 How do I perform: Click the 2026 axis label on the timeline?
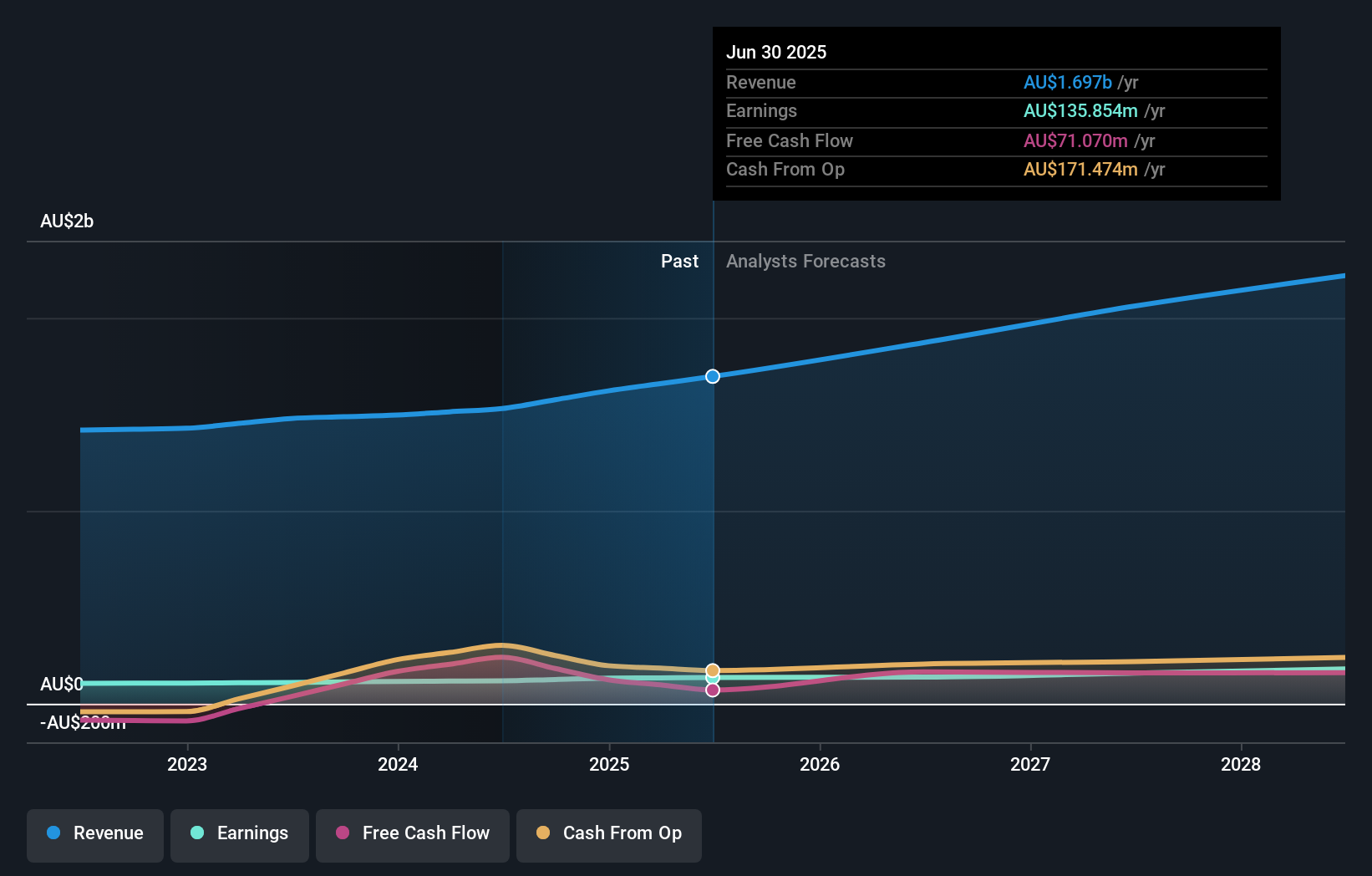[821, 764]
